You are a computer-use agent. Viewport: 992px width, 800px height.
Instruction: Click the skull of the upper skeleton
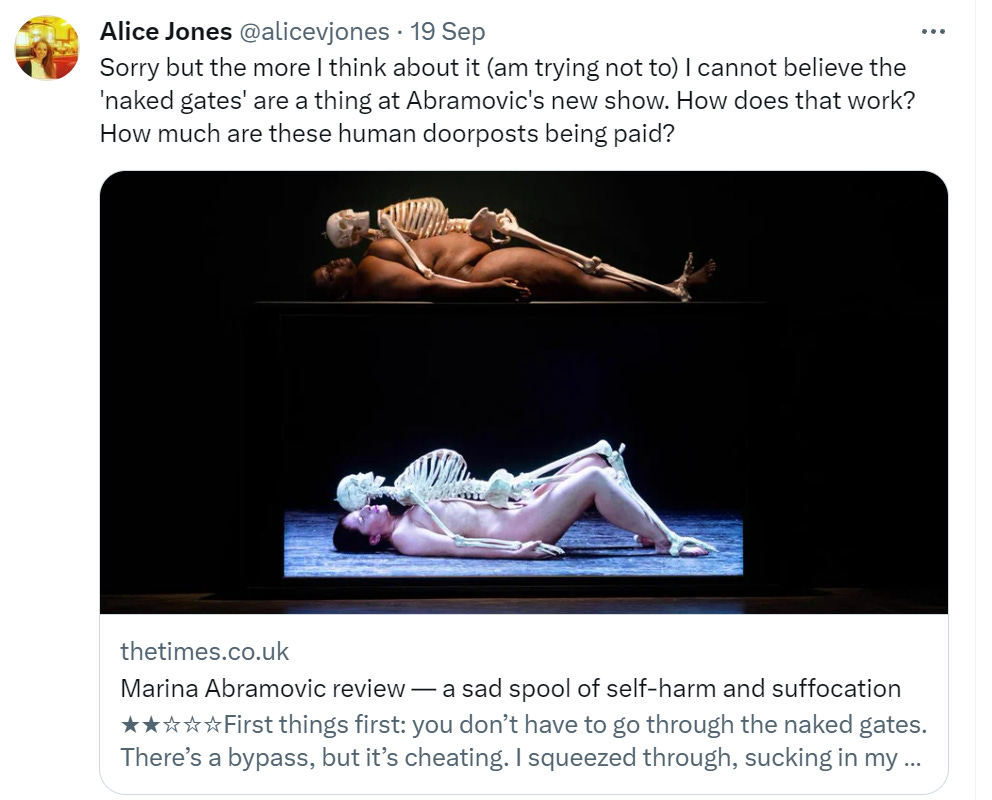coord(347,228)
